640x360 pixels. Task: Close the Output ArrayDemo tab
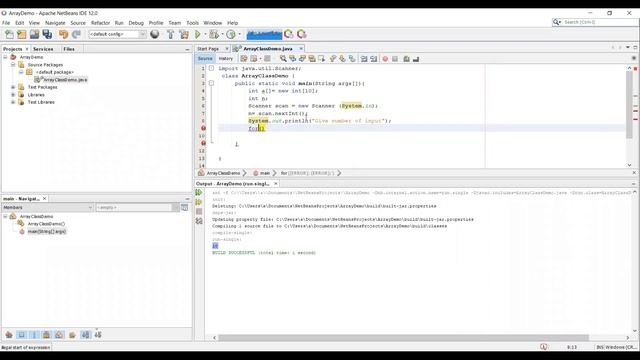tap(276, 184)
